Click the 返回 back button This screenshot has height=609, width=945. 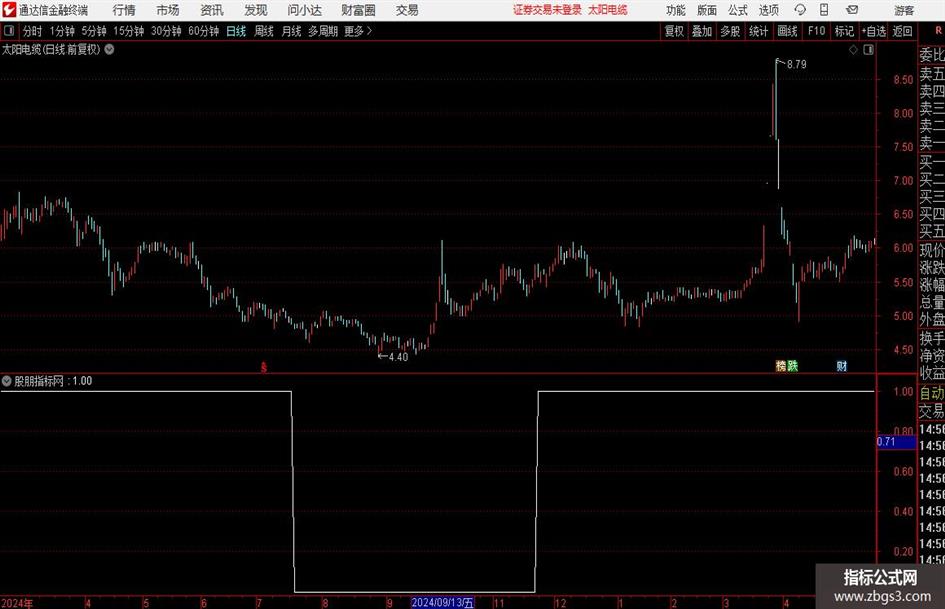[902, 31]
